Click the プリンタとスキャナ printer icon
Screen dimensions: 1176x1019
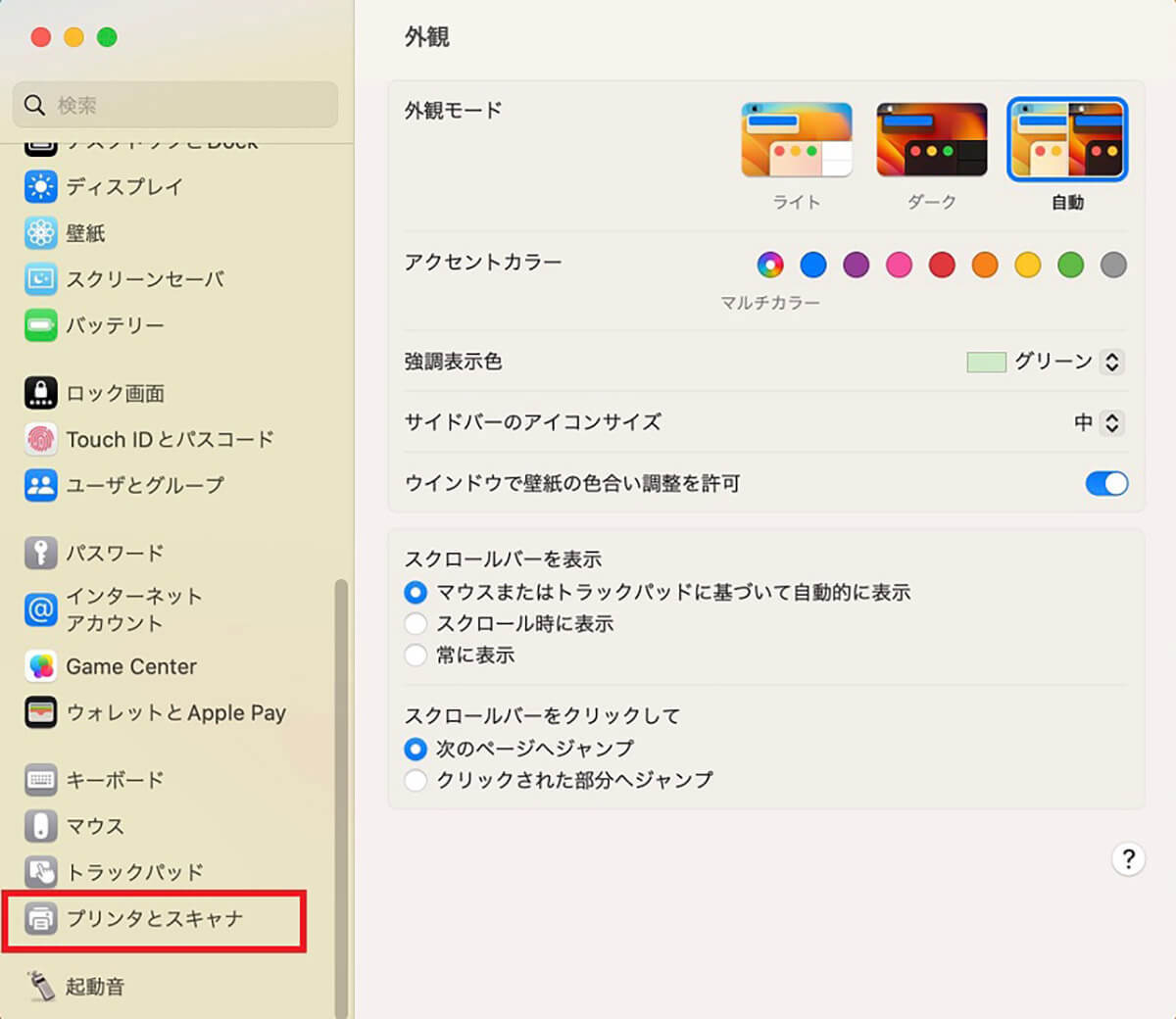click(x=41, y=918)
